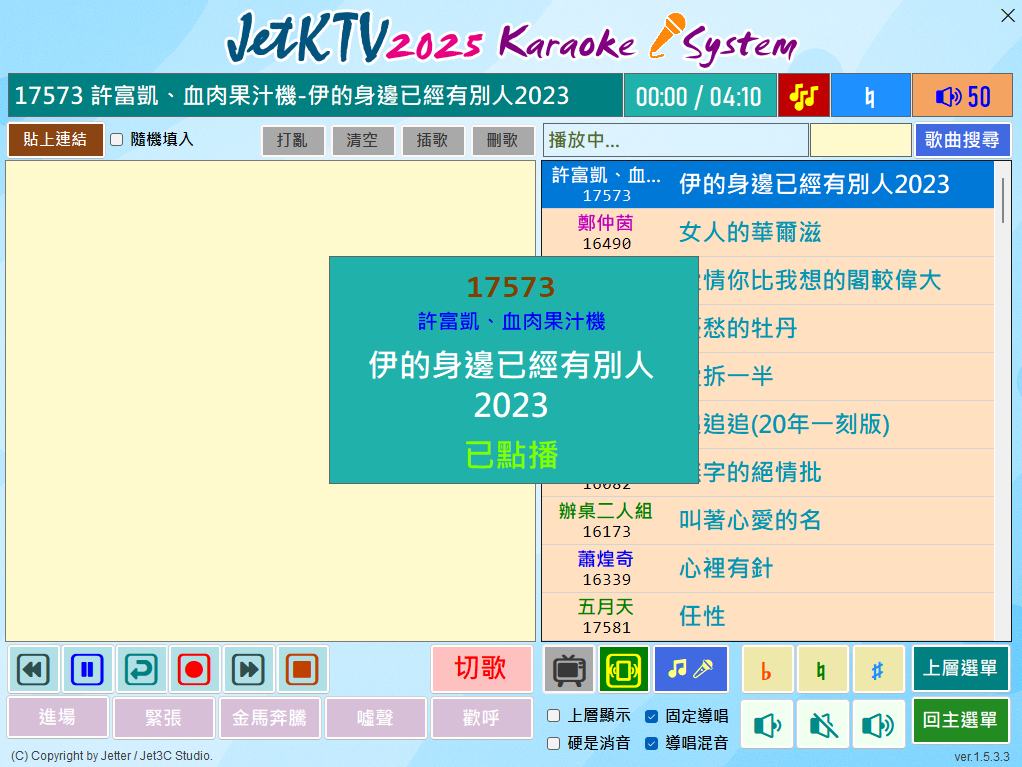
Task: Pause the current song
Action: [87, 669]
